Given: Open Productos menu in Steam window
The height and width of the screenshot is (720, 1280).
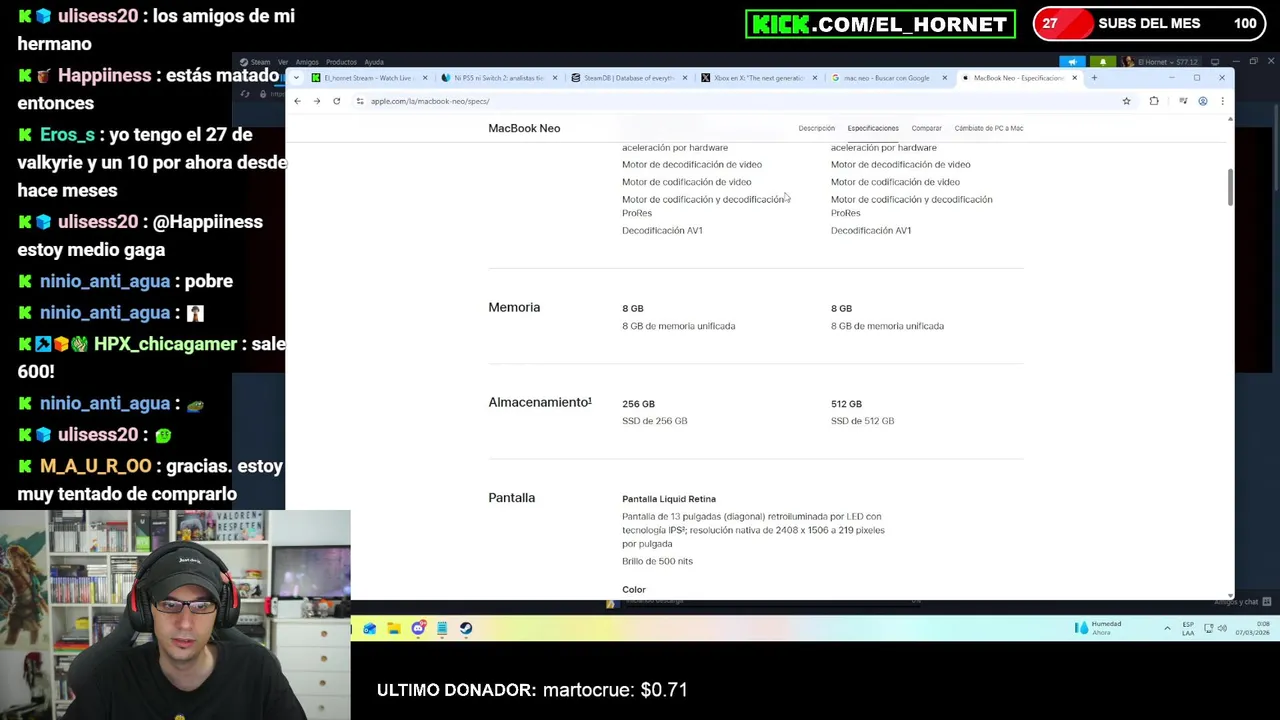Looking at the screenshot, I should pyautogui.click(x=341, y=62).
